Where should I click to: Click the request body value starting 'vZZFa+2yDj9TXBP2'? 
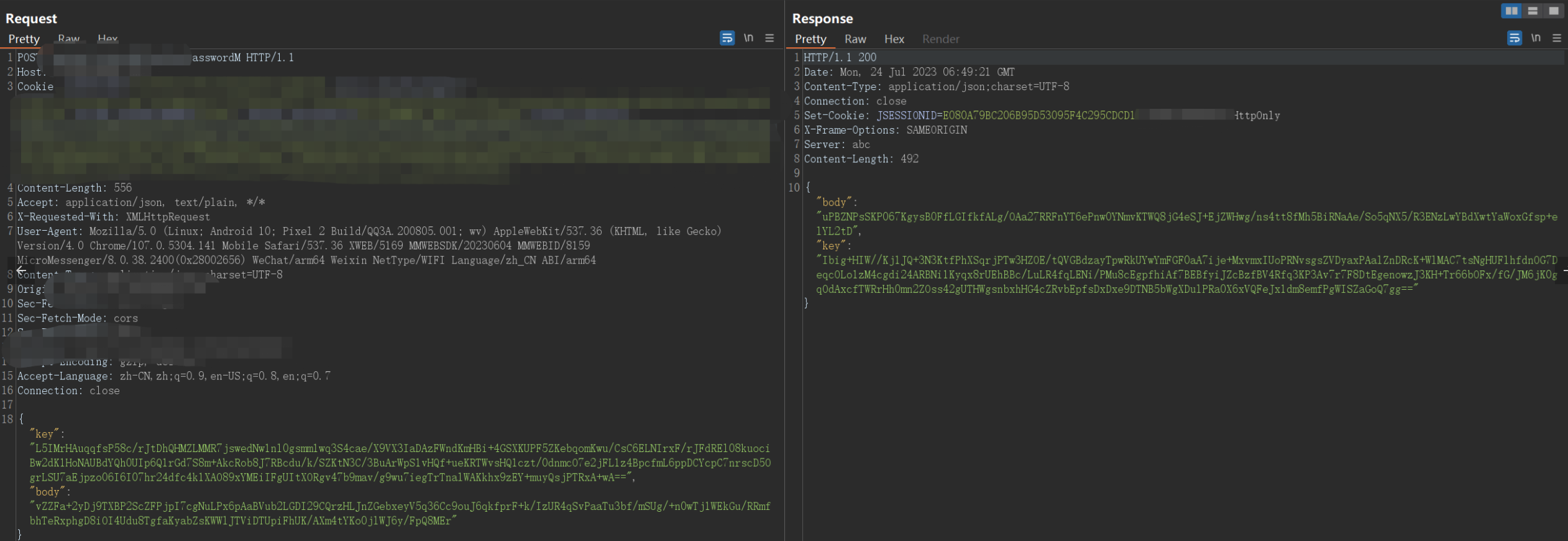point(400,514)
